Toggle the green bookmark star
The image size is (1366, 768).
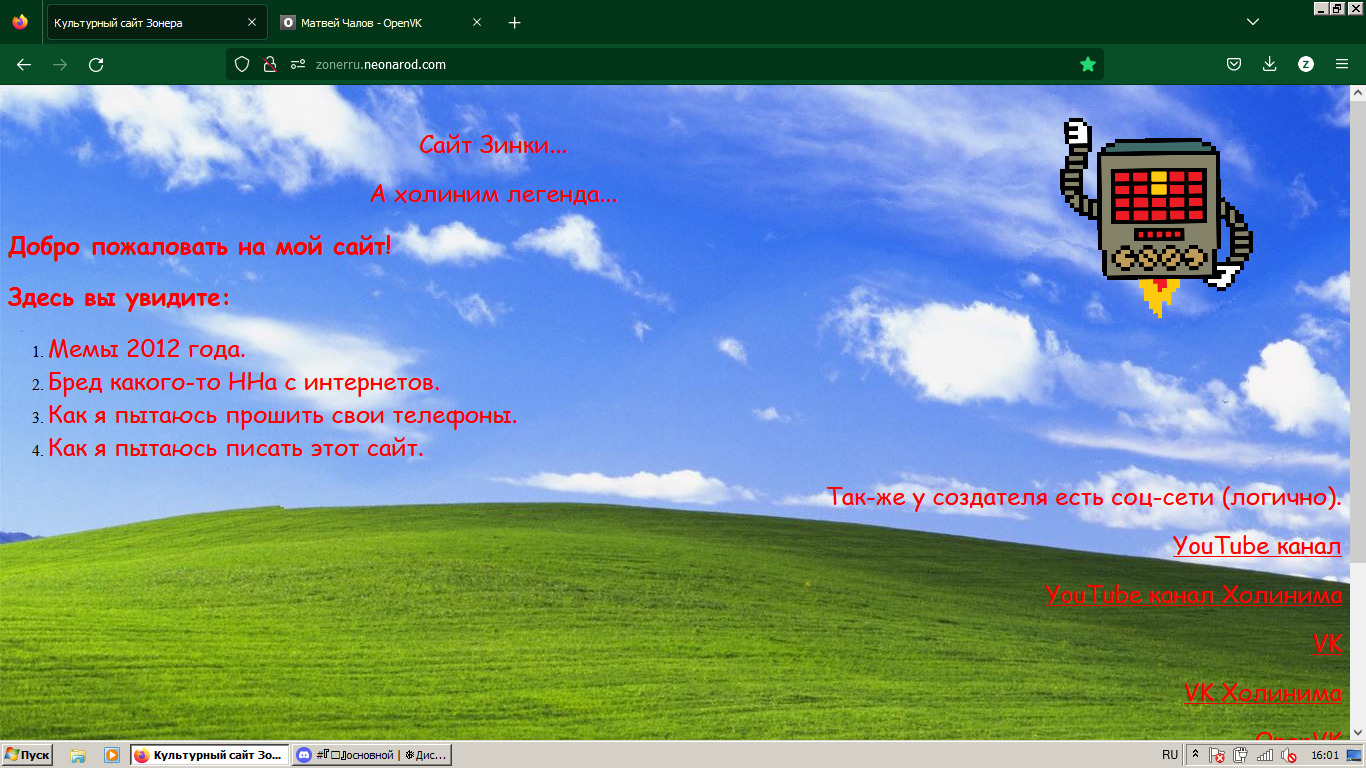click(x=1088, y=64)
